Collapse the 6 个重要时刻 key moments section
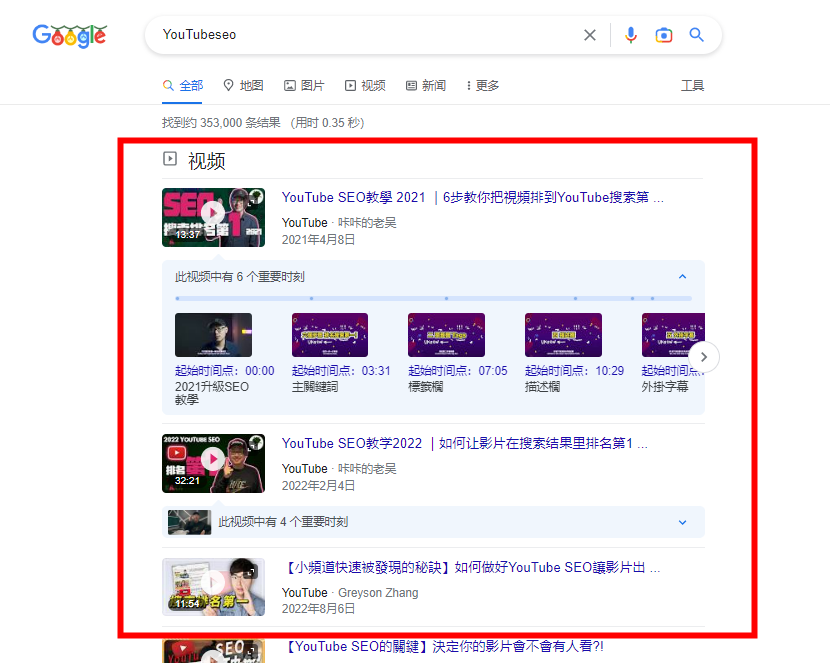The image size is (830, 663). pyautogui.click(x=682, y=277)
